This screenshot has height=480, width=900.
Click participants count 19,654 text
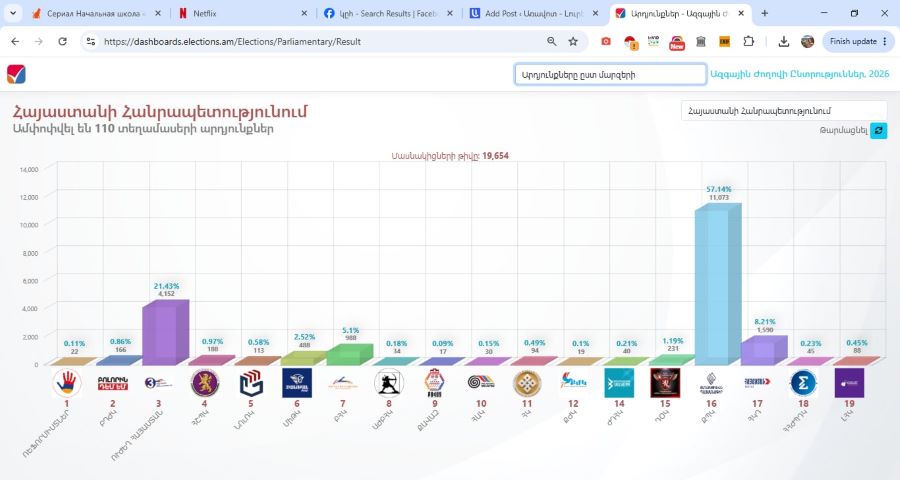click(450, 156)
